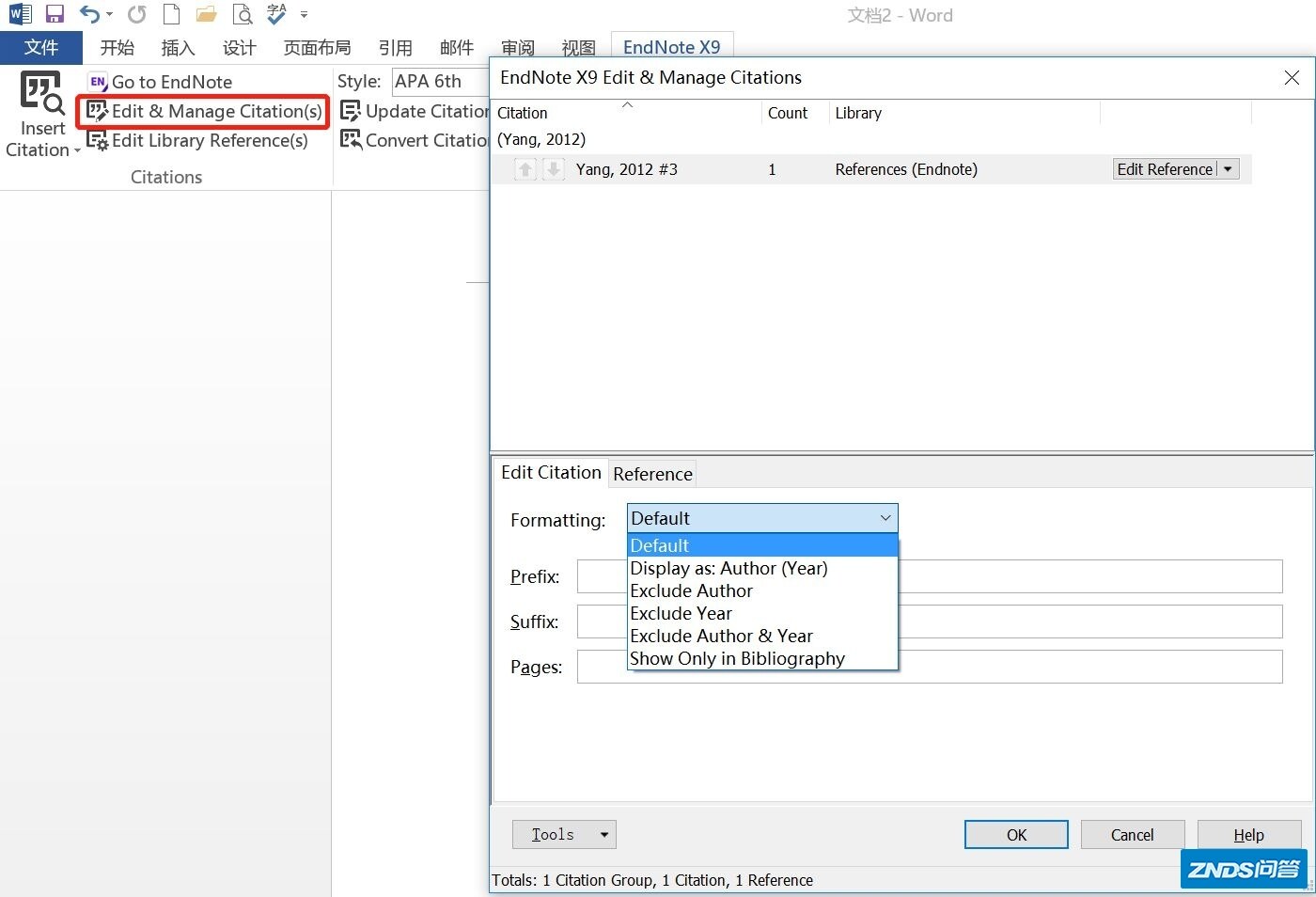Select the (Yang, 2012) citation group
This screenshot has width=1316, height=897.
[x=541, y=139]
